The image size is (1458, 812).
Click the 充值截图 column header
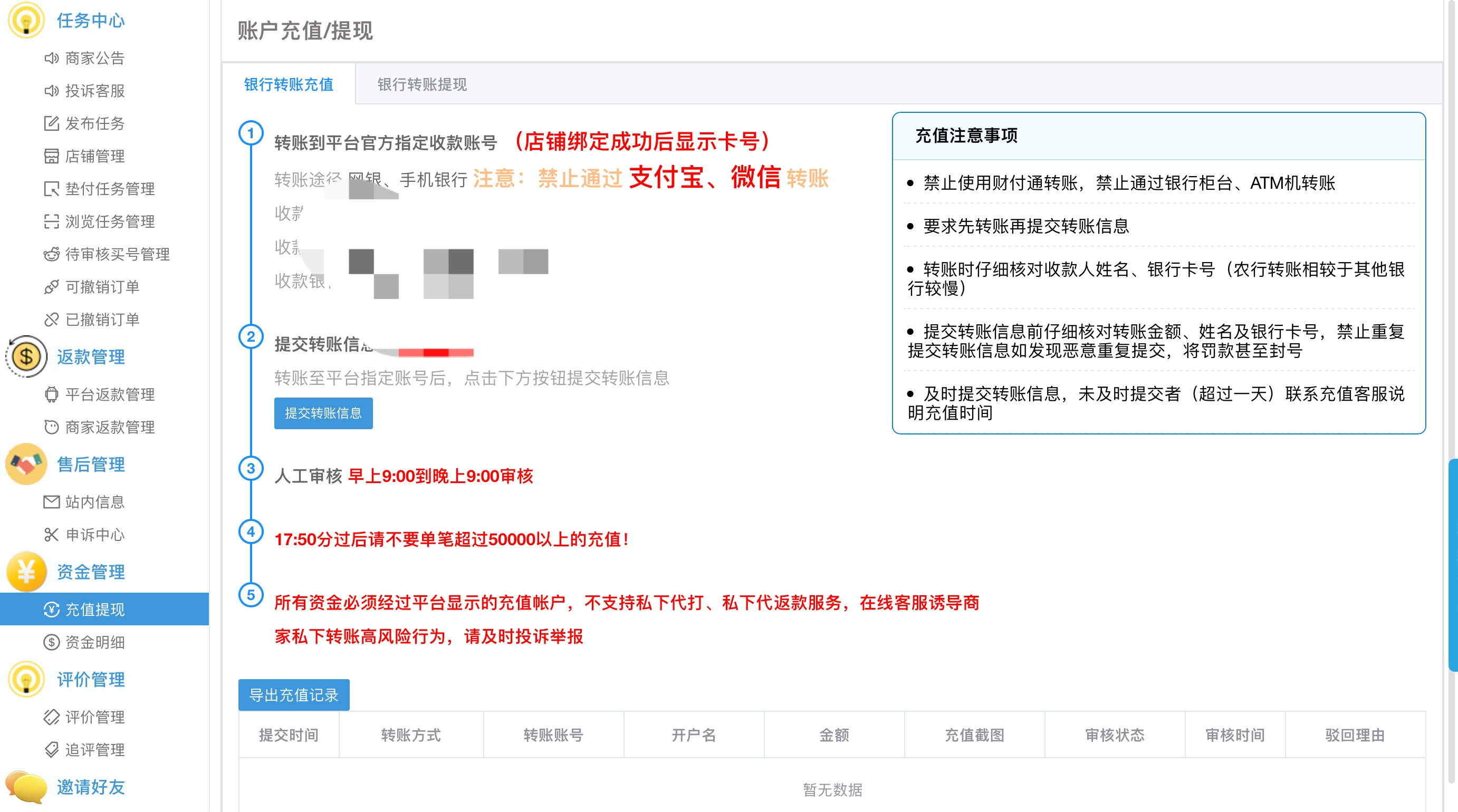tap(974, 735)
